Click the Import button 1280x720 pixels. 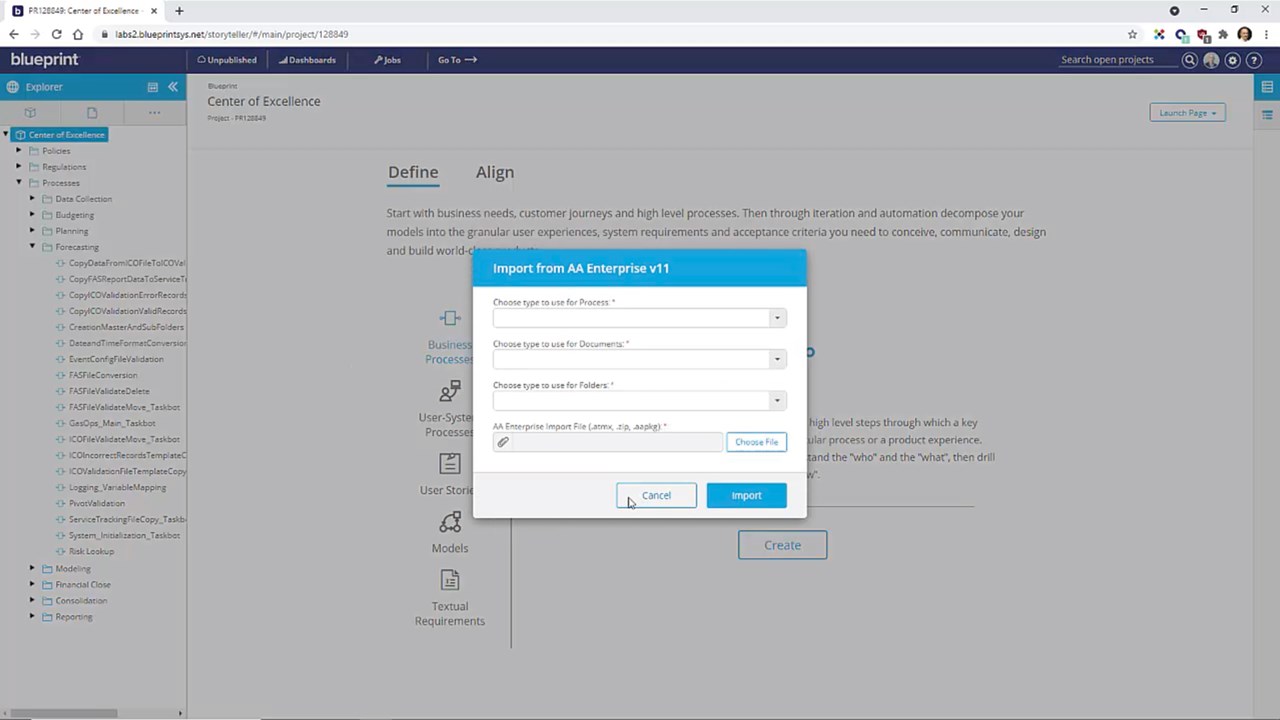coord(746,495)
